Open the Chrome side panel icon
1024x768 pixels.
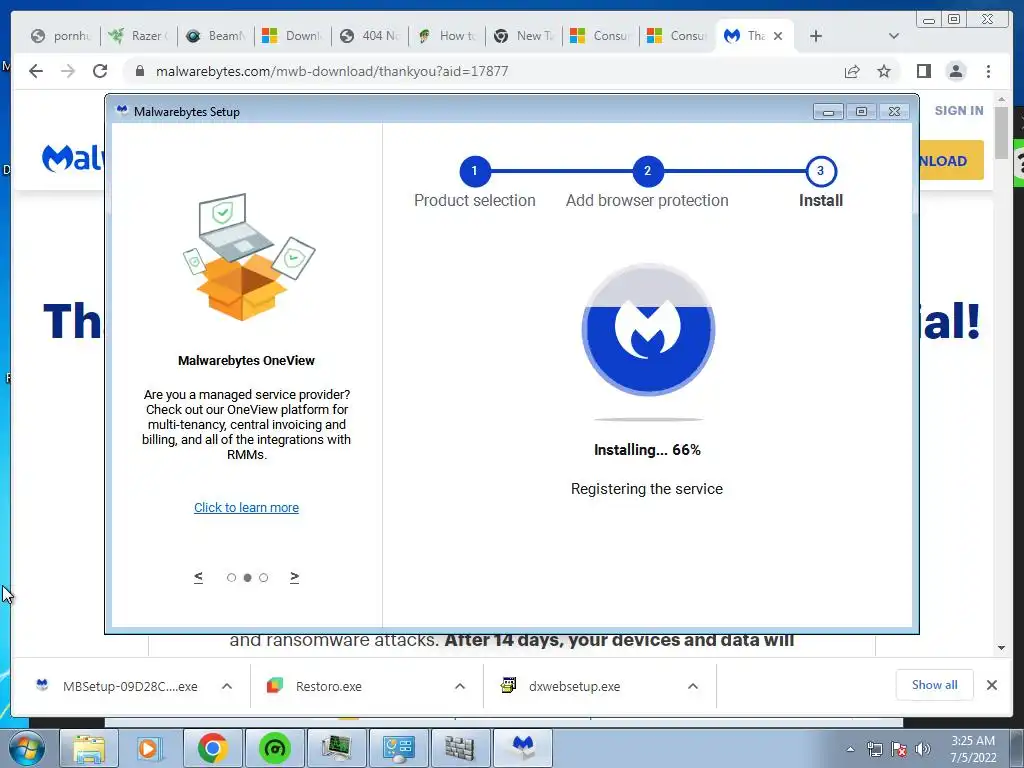[924, 71]
